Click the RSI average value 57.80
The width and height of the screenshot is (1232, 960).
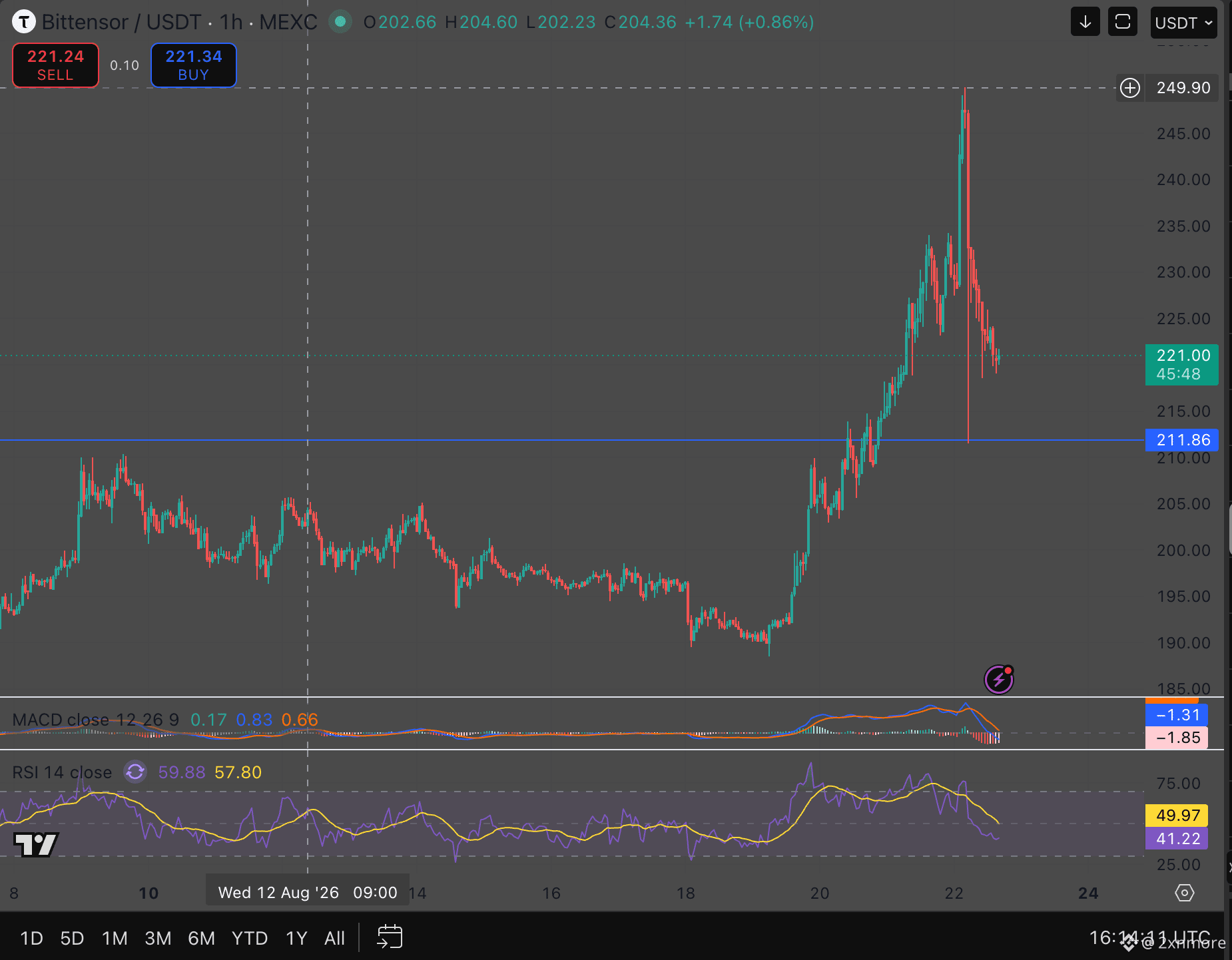pyautogui.click(x=238, y=772)
